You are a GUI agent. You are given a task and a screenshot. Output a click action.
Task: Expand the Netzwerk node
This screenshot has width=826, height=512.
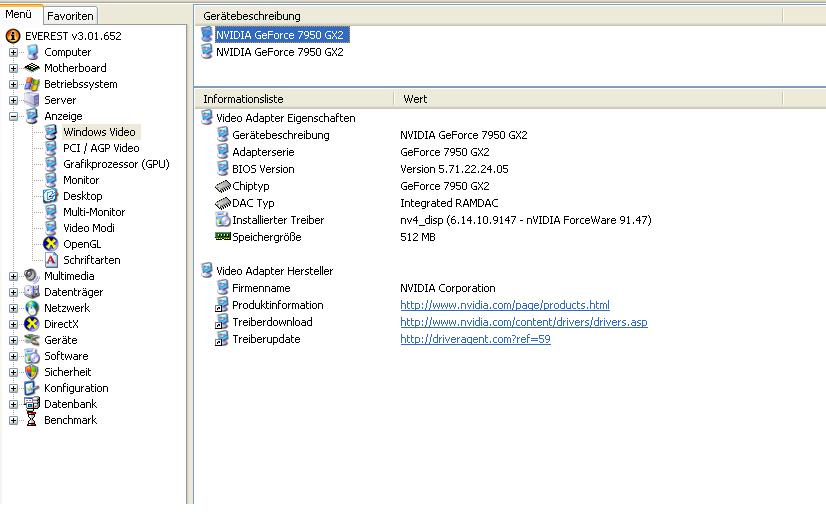click(x=13, y=308)
